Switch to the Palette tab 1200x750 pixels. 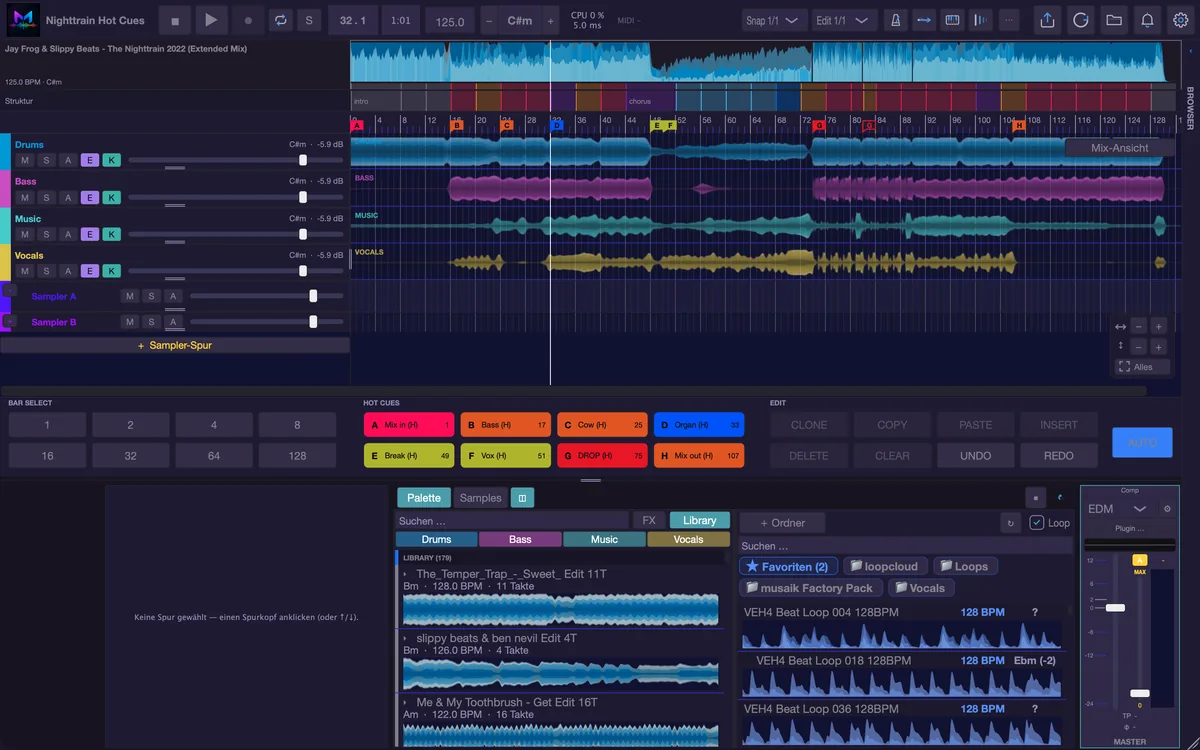[x=424, y=498]
